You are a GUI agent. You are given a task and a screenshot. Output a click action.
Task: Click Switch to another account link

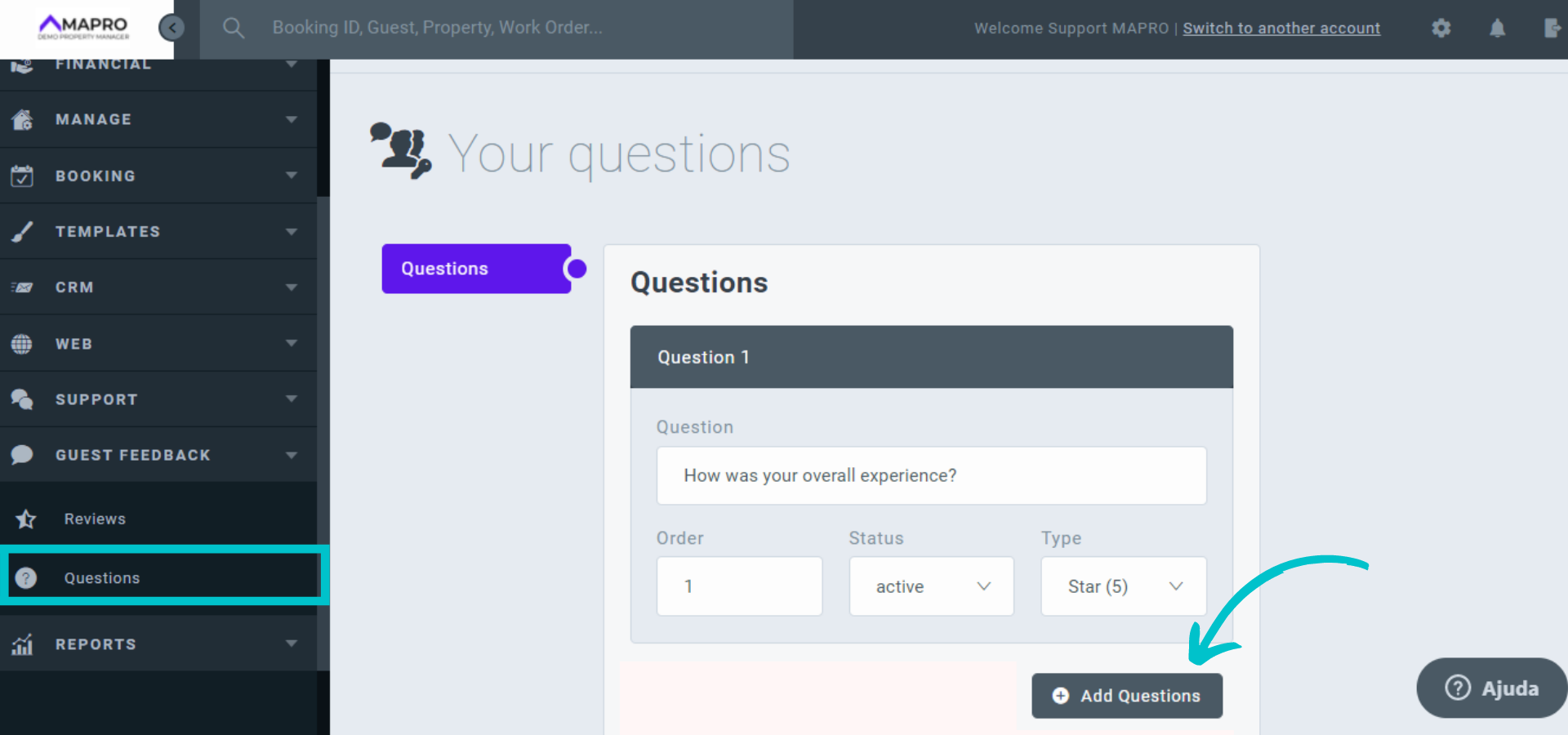pyautogui.click(x=1281, y=29)
